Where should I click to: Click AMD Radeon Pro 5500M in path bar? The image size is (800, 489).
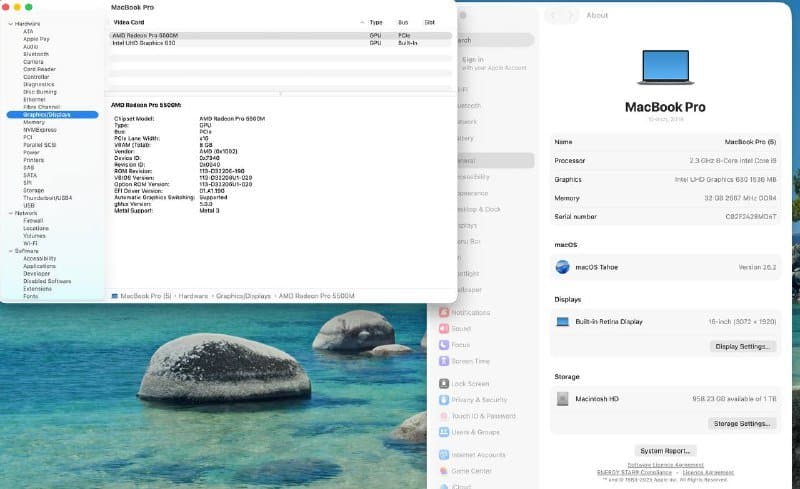[x=316, y=296]
